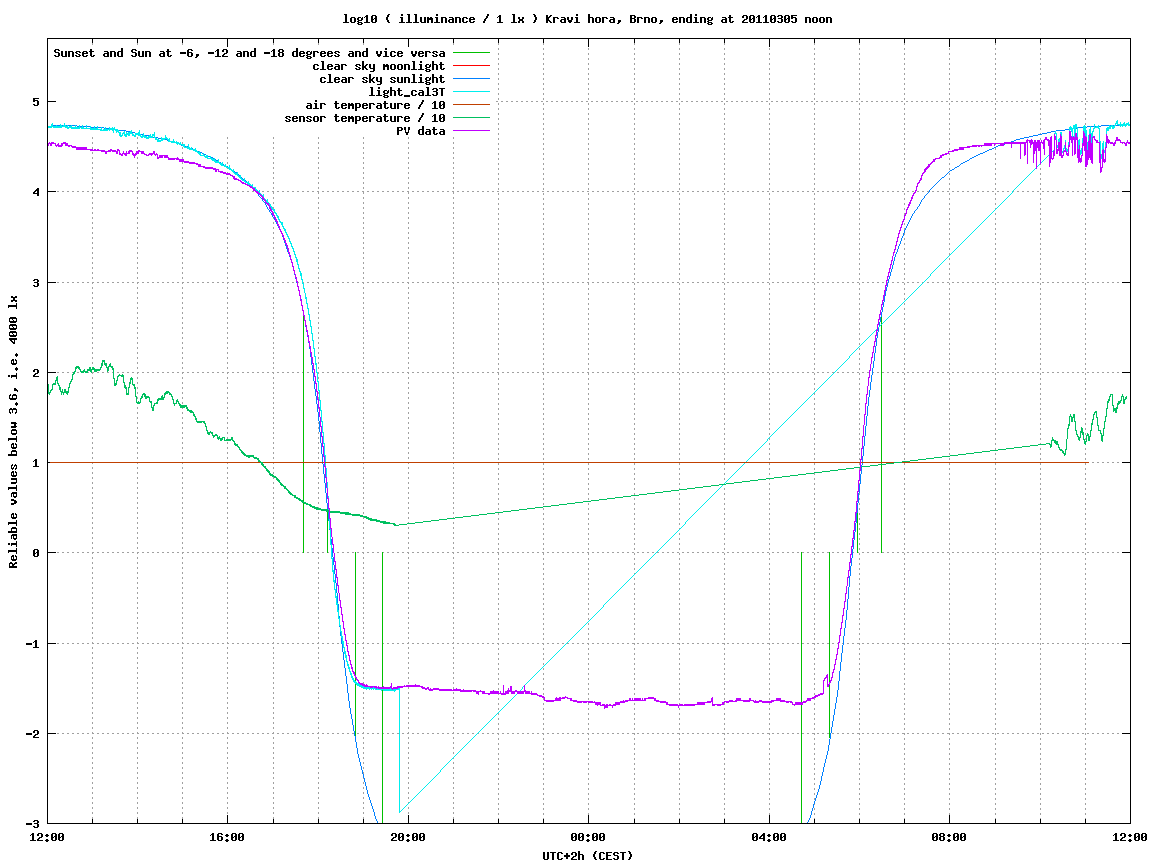
Task: Click the purple line sample next to PV data
Action: [471, 131]
